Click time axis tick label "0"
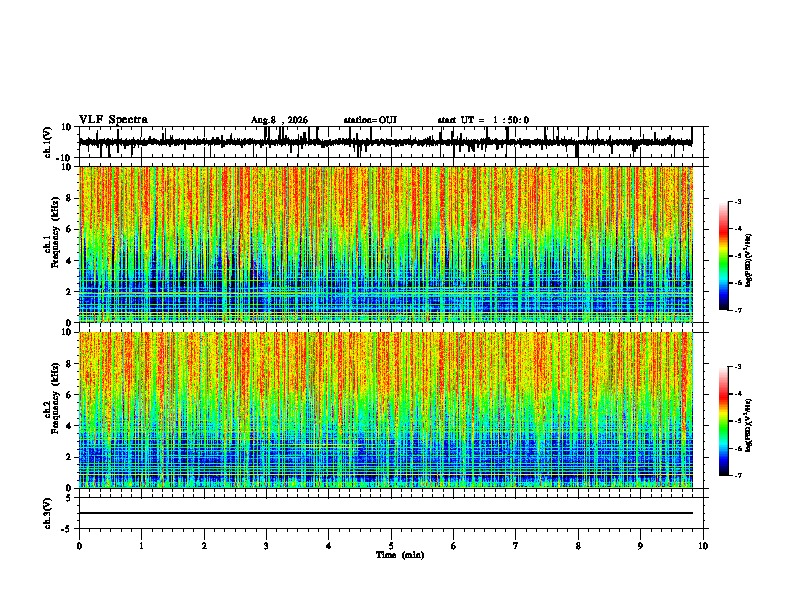792x612 pixels. pos(79,546)
